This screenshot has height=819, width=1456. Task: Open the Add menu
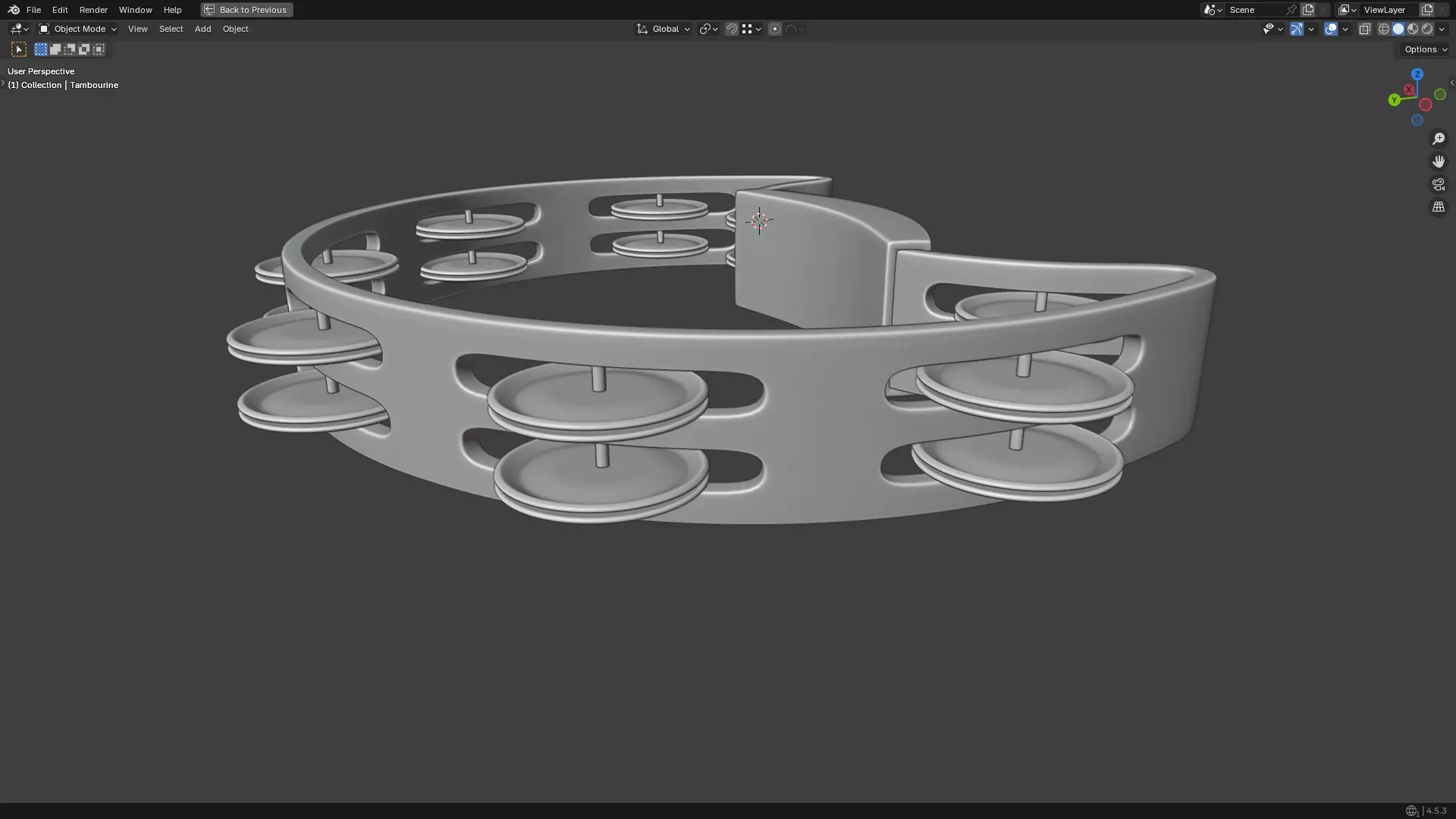[x=202, y=29]
